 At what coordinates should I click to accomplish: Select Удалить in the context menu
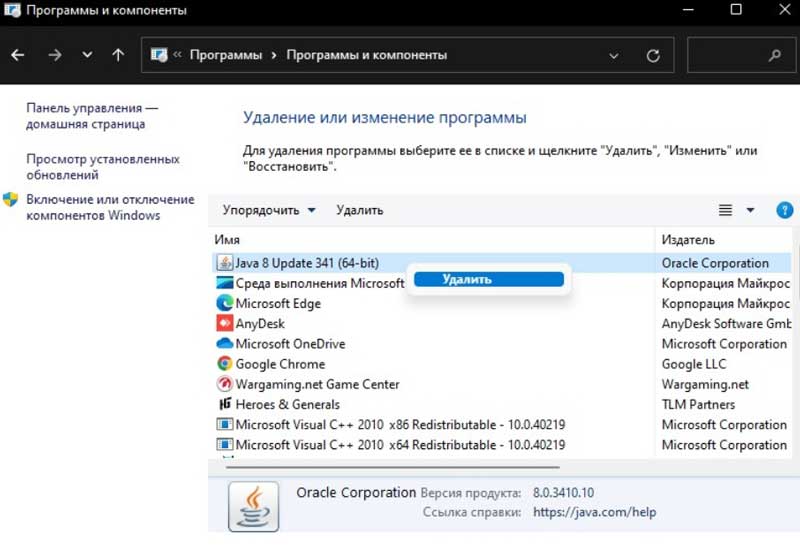489,279
